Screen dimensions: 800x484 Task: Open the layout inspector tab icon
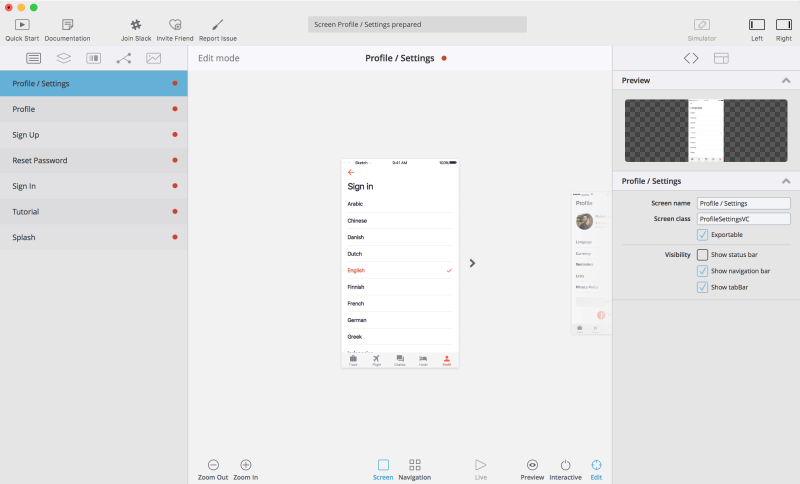point(721,58)
